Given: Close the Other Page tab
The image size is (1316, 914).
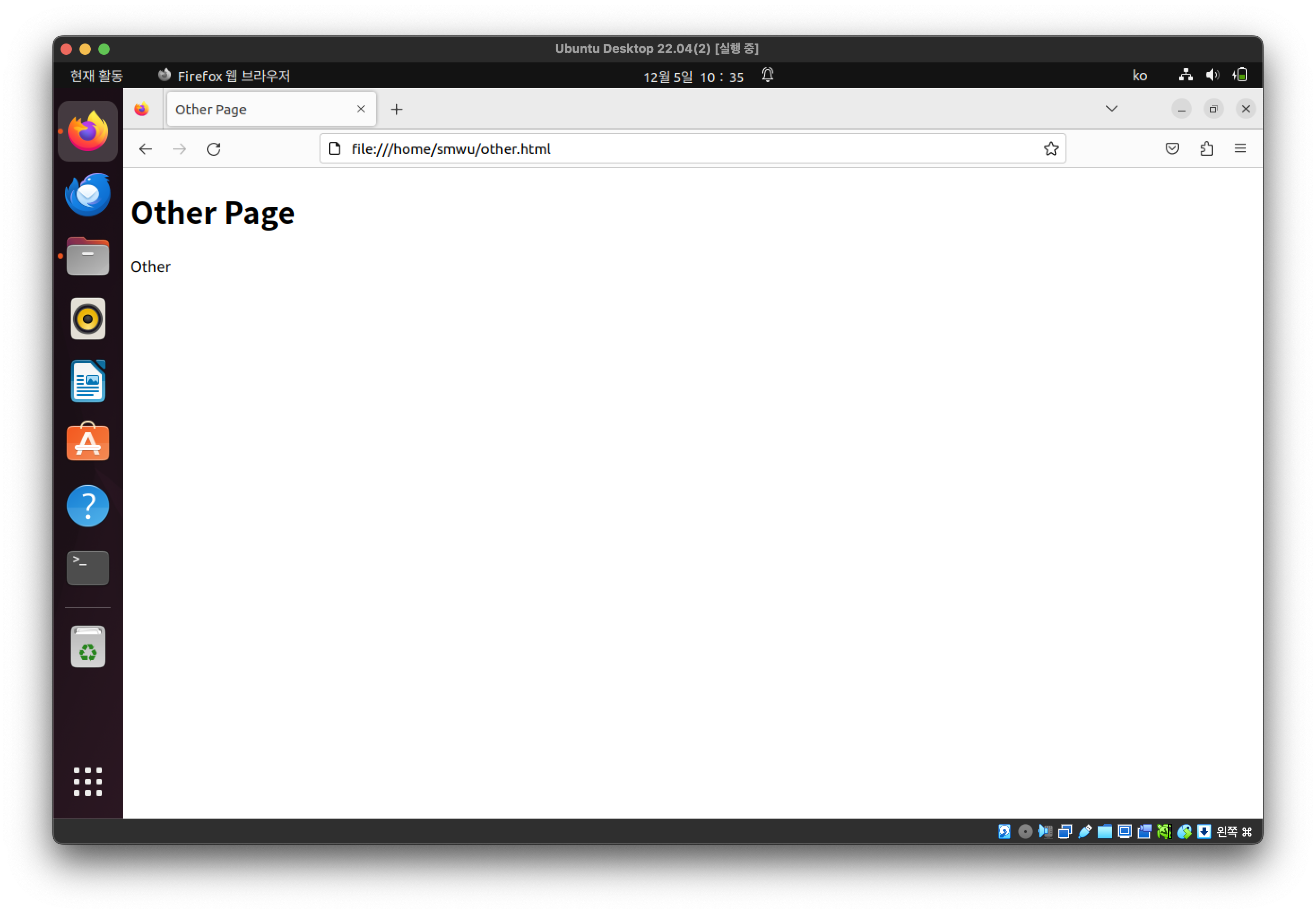Looking at the screenshot, I should tap(361, 108).
